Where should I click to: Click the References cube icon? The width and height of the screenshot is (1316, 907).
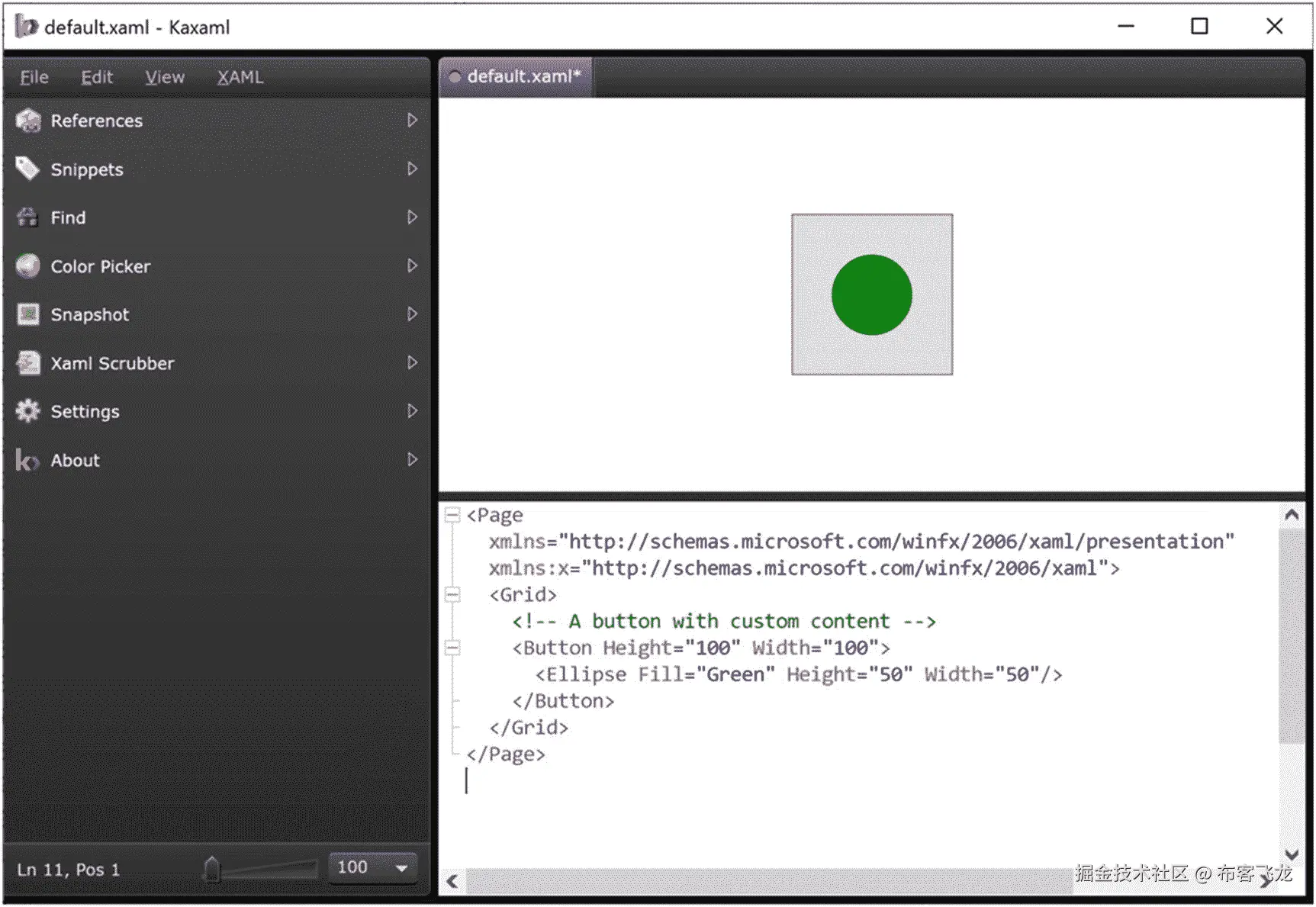point(28,121)
